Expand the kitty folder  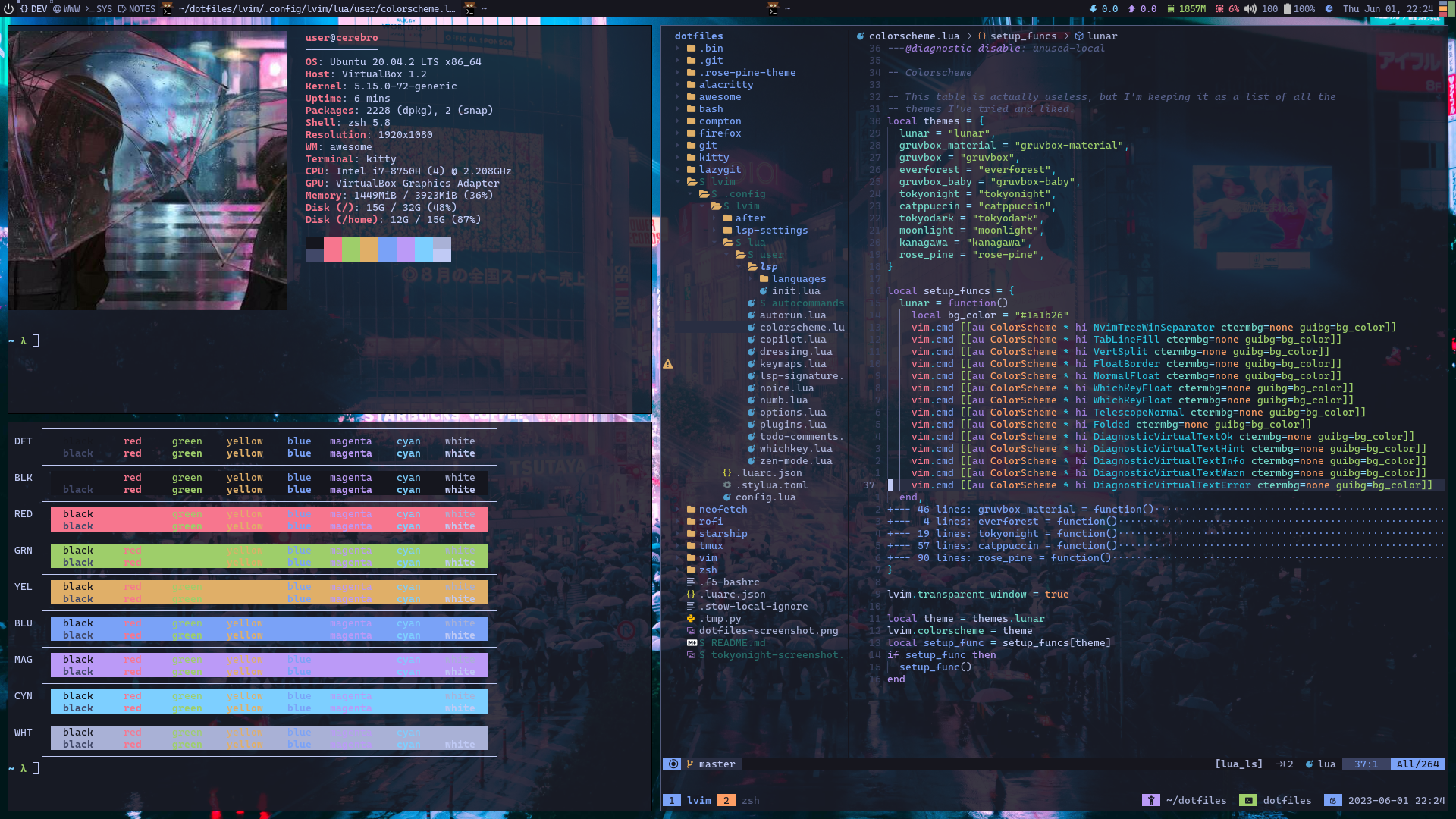click(x=707, y=158)
